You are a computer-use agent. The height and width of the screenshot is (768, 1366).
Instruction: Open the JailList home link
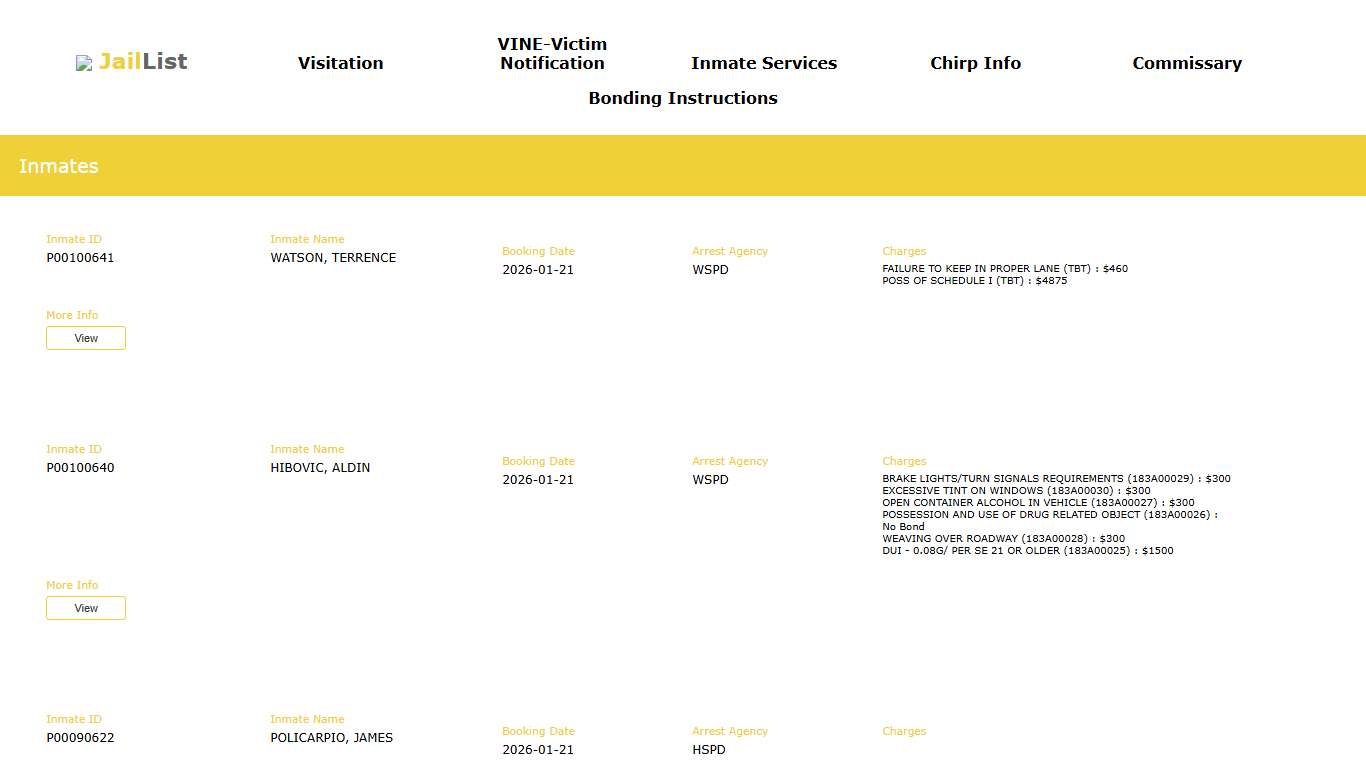(x=142, y=62)
